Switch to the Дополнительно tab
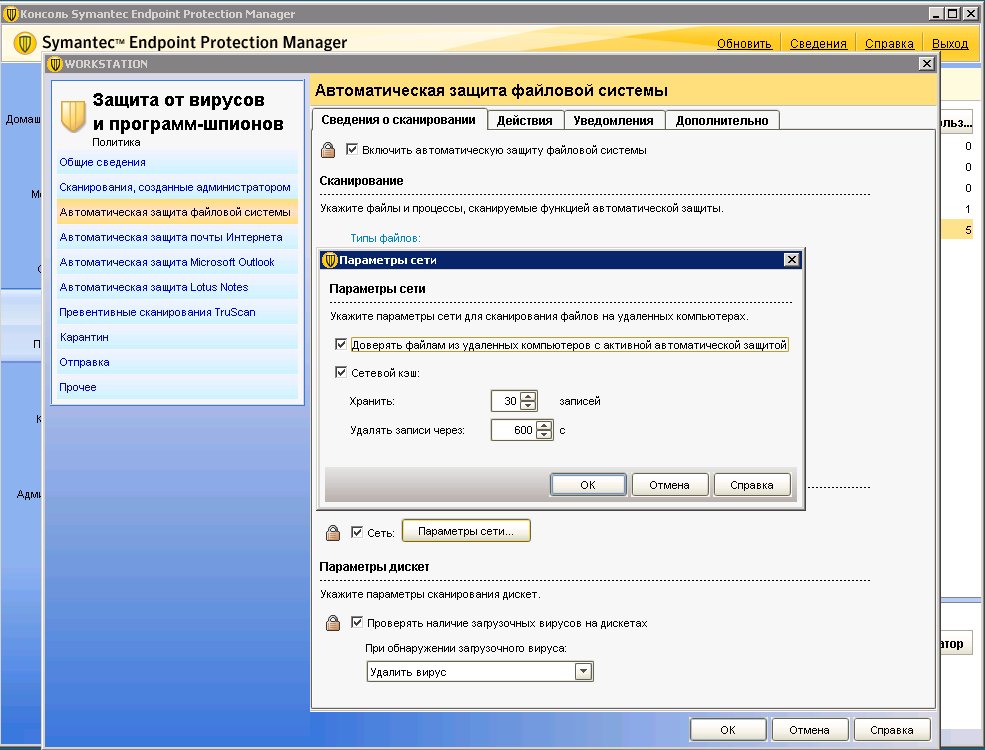Image resolution: width=985 pixels, height=750 pixels. point(722,121)
